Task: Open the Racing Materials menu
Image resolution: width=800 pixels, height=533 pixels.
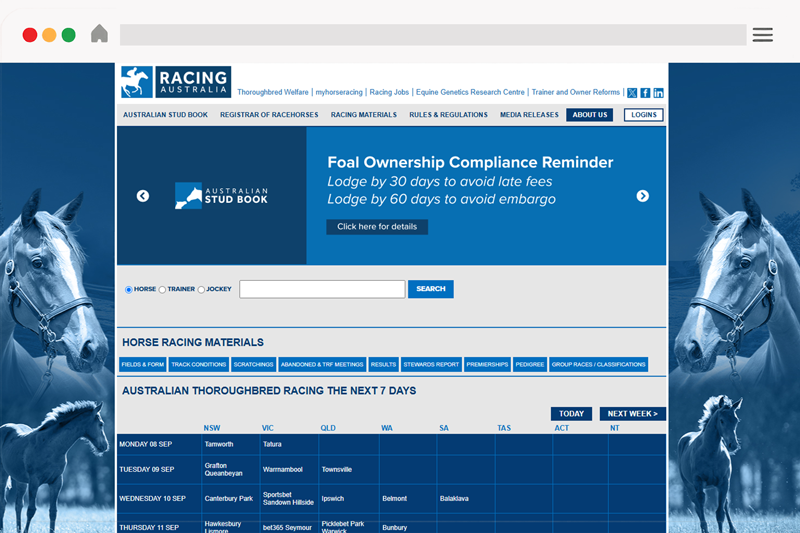Action: [363, 115]
